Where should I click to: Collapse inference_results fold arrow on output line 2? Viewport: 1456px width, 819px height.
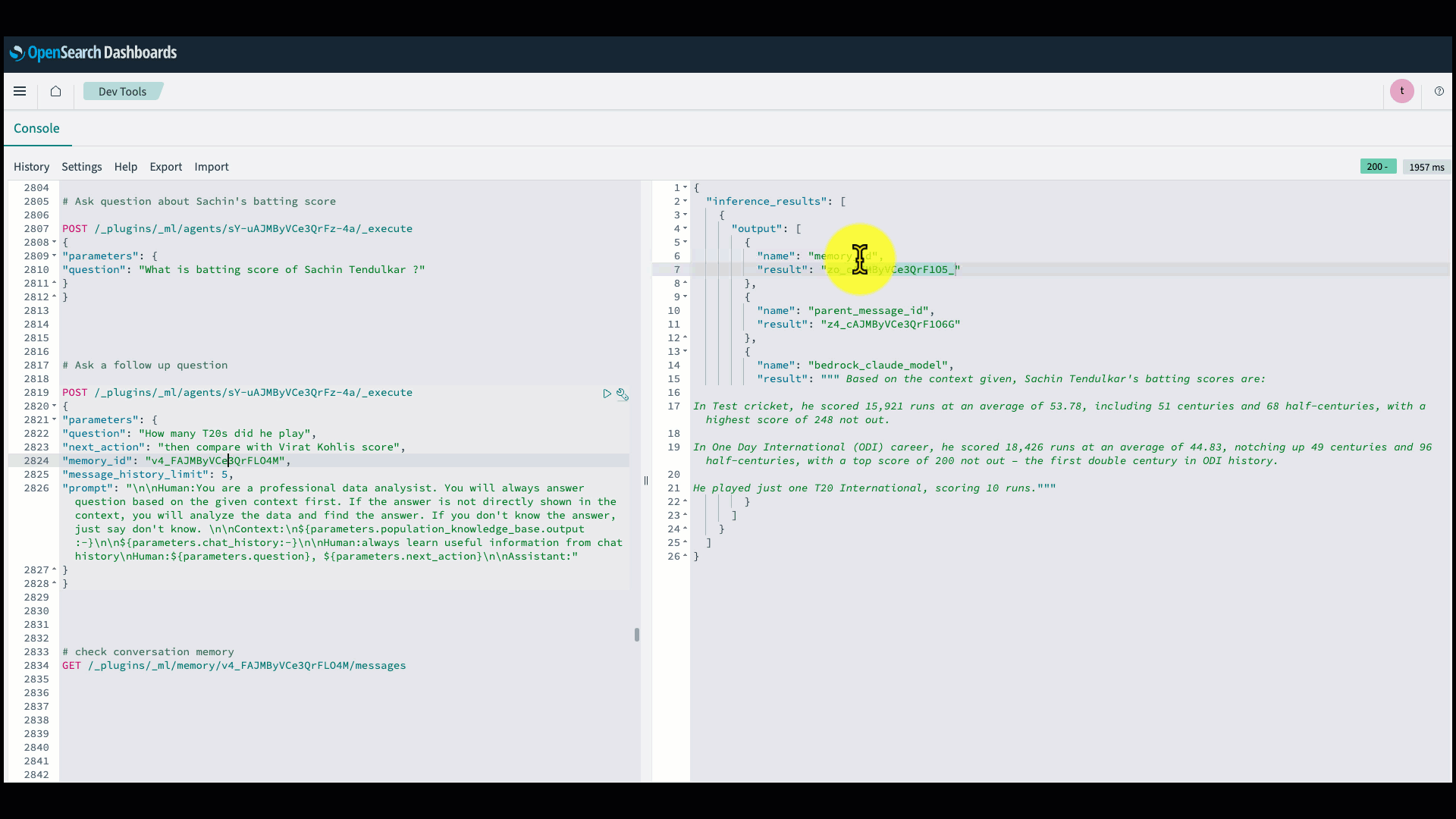685,202
